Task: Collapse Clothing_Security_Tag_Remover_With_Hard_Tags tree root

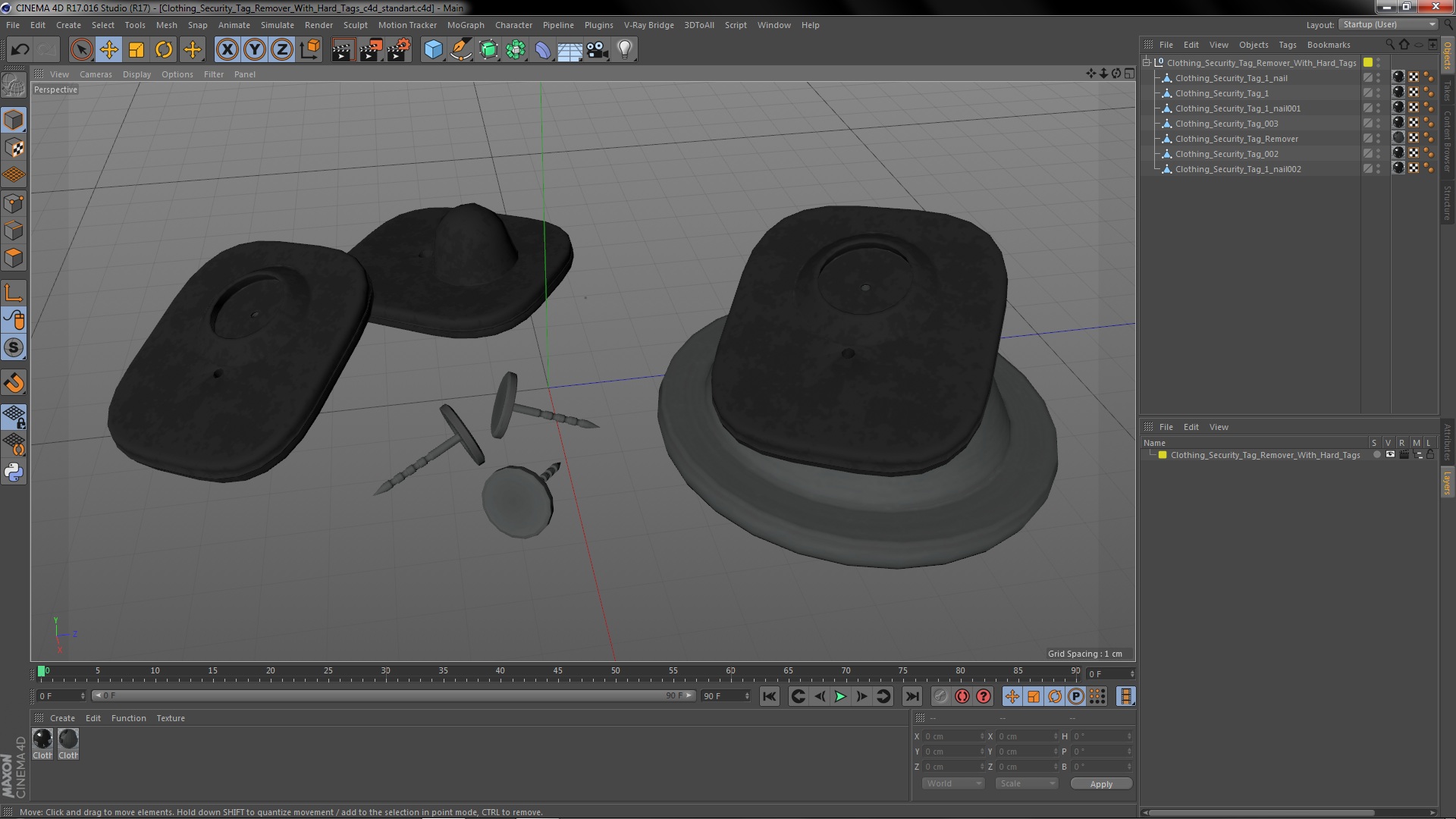Action: click(x=1147, y=63)
